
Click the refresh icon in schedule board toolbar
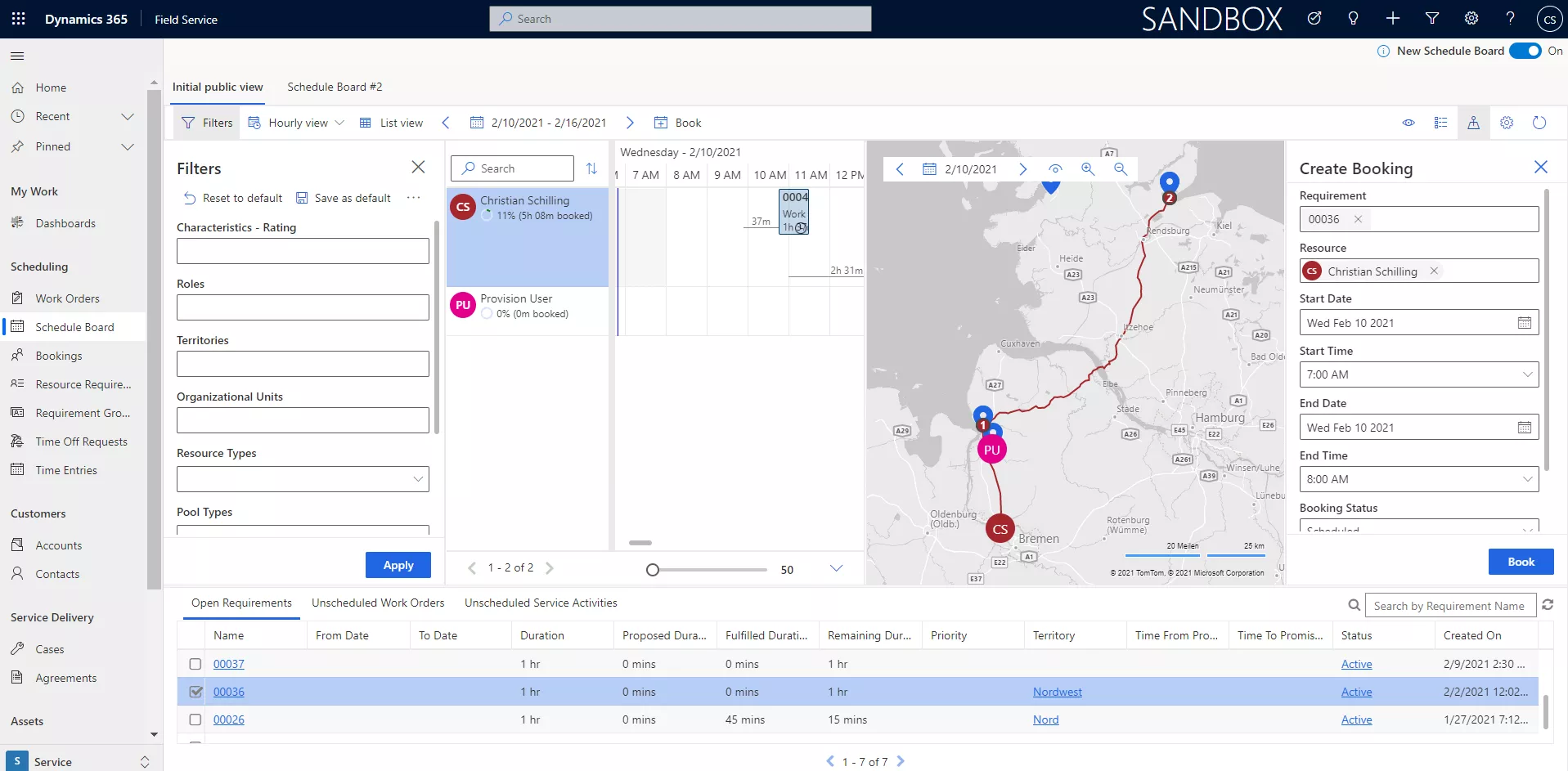(1539, 123)
